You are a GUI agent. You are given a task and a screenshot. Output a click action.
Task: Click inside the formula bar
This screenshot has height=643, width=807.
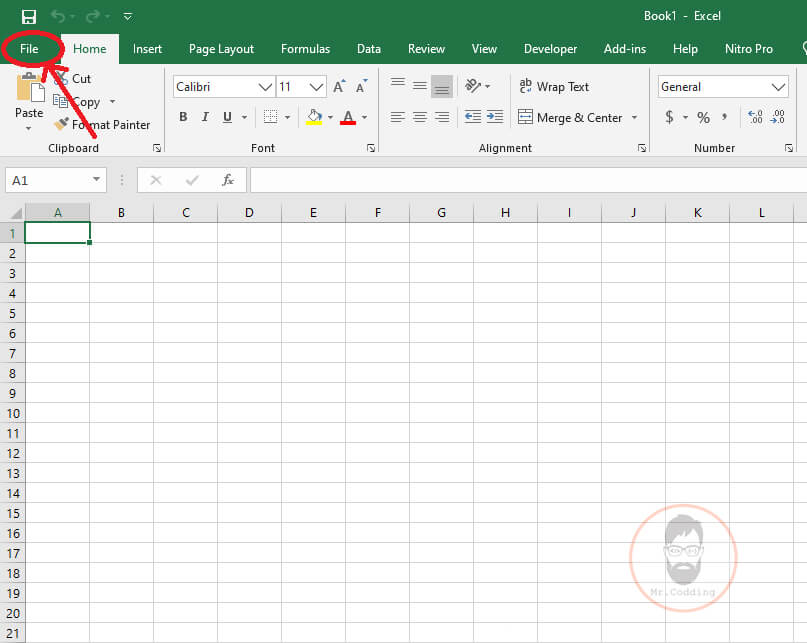coord(528,180)
